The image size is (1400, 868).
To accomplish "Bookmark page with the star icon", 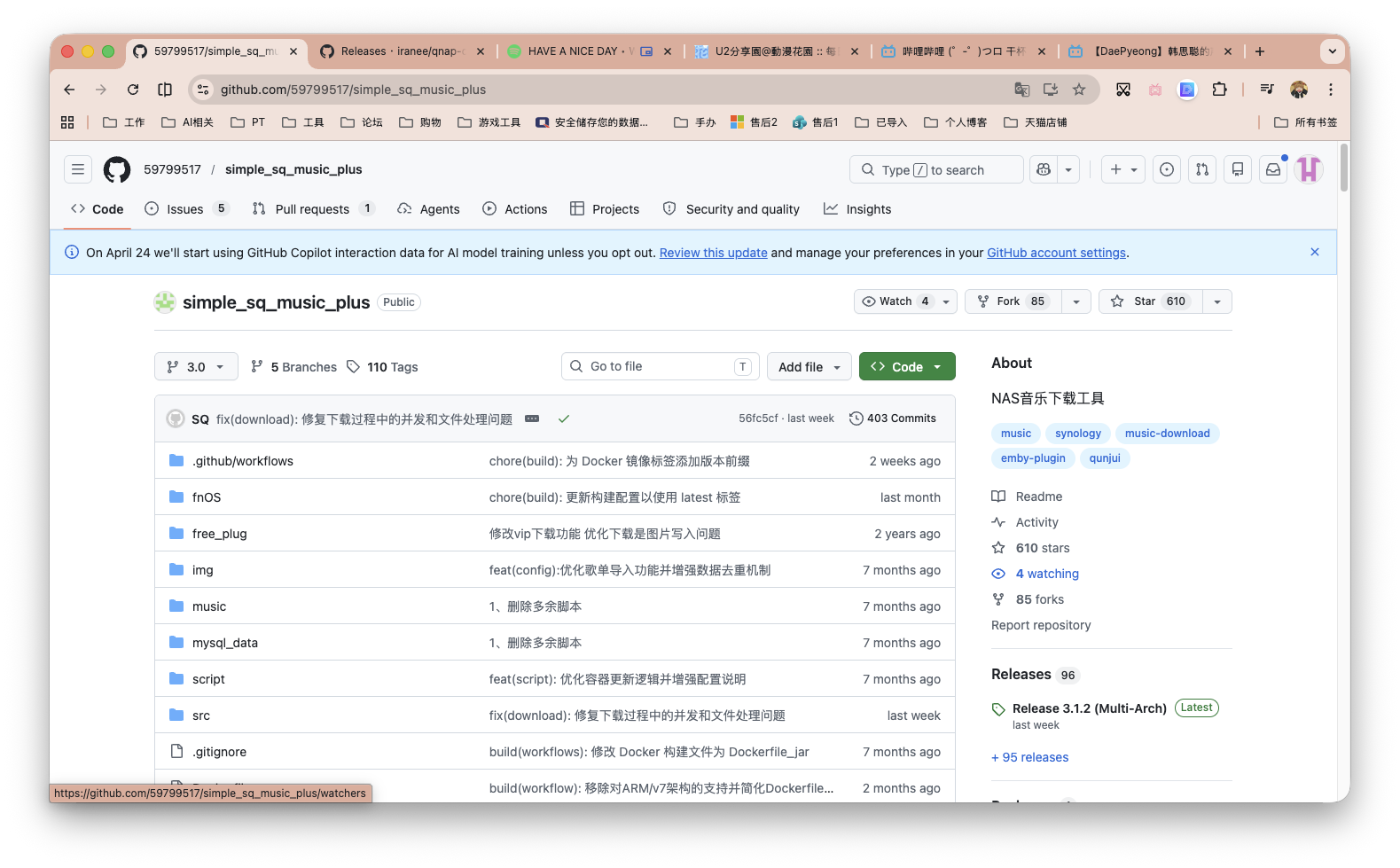I will coord(1079,90).
